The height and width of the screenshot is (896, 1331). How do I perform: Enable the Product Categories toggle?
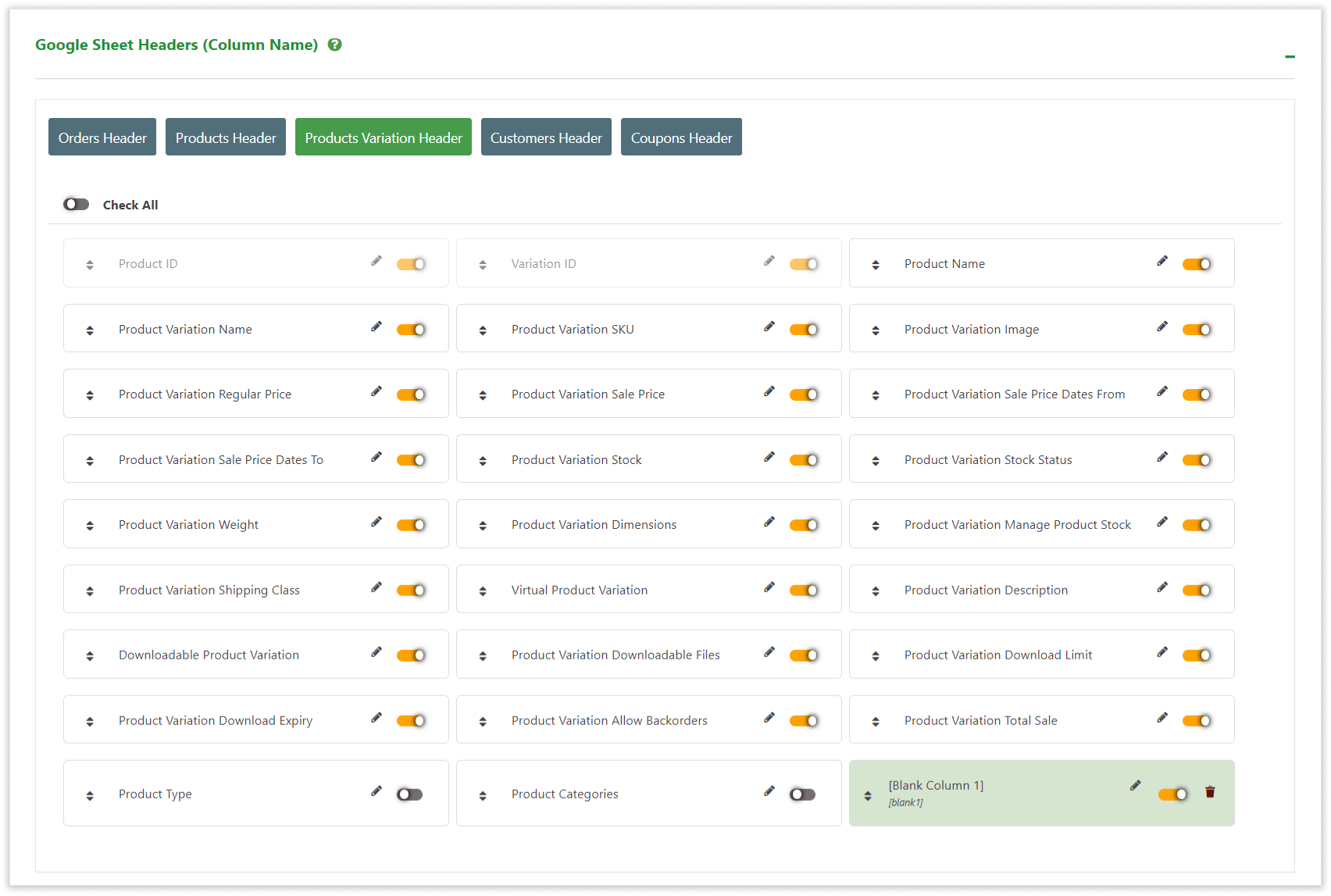pyautogui.click(x=803, y=794)
